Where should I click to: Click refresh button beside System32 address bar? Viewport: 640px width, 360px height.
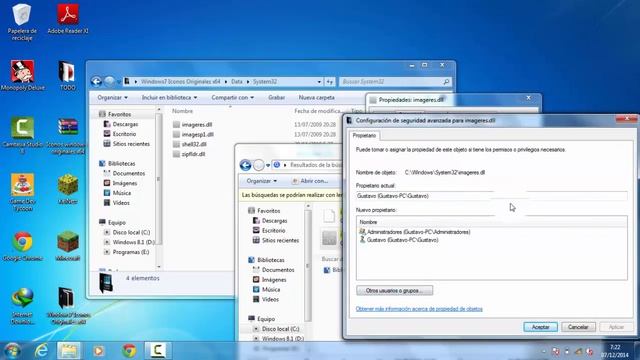(x=330, y=82)
